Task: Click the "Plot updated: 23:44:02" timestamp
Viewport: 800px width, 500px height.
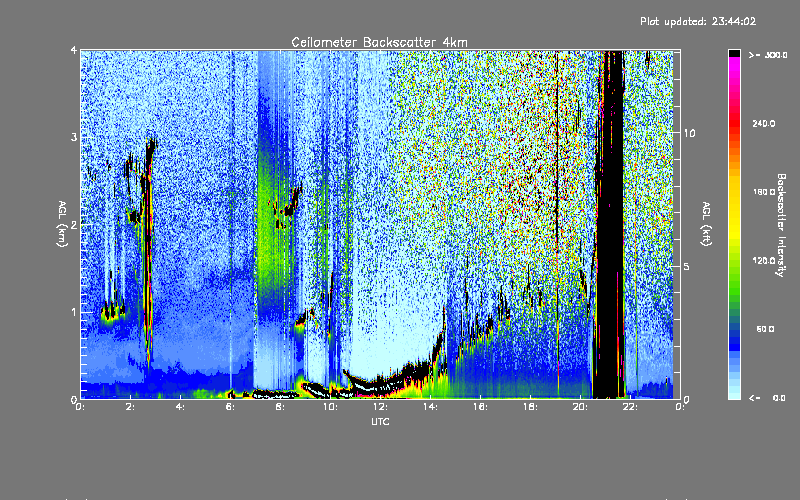Action: pyautogui.click(x=698, y=21)
